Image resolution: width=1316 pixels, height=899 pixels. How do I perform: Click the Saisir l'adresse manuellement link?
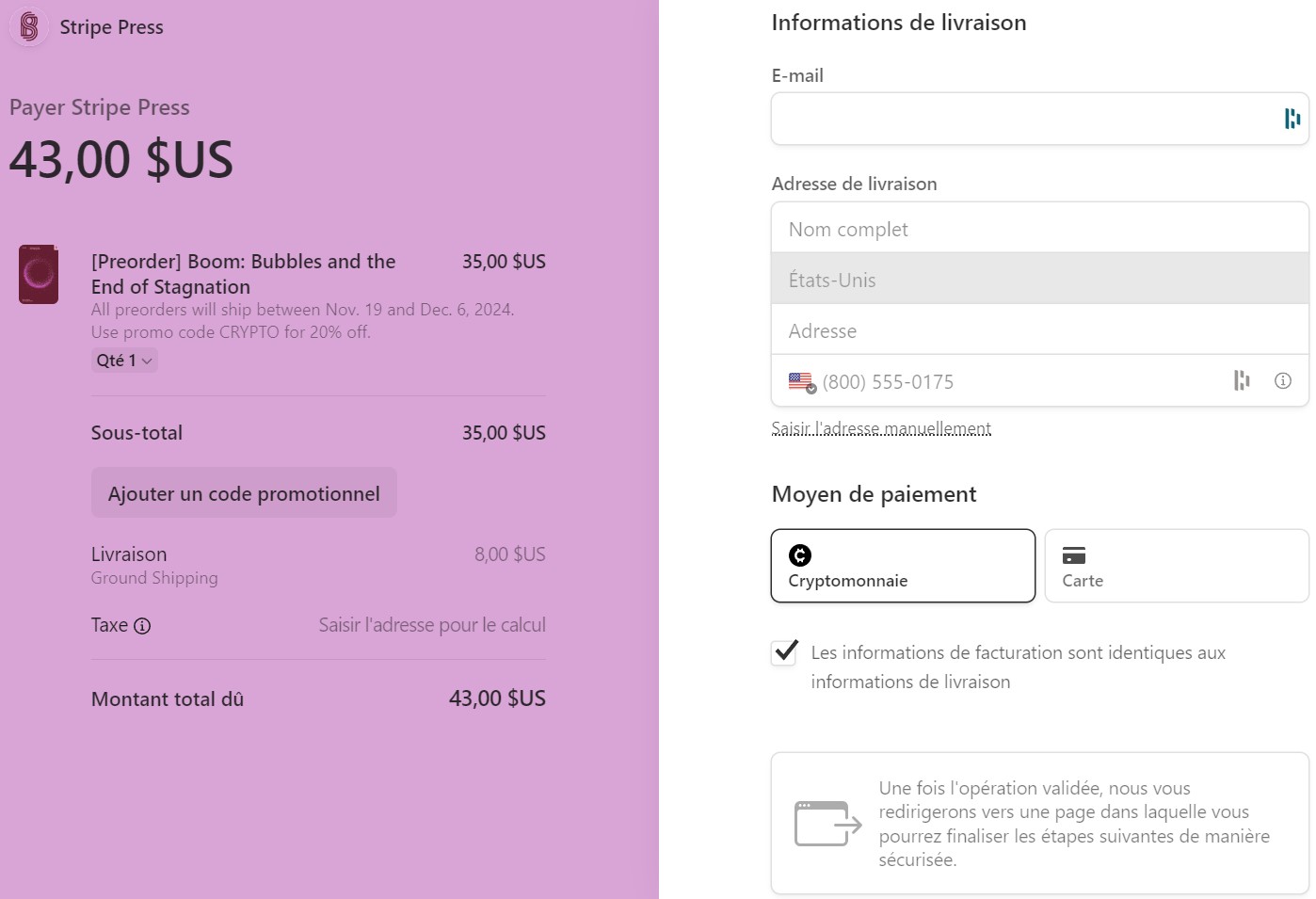coord(881,427)
